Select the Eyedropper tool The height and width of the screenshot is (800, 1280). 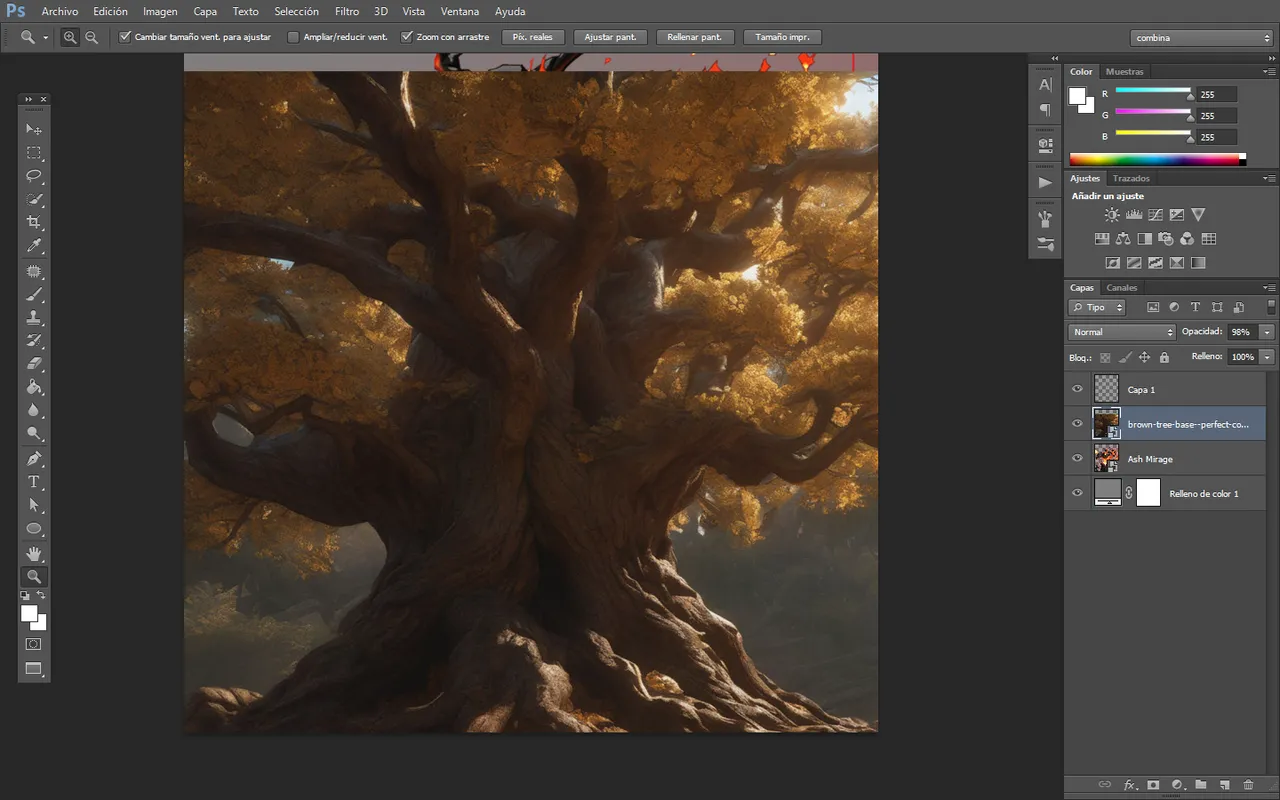pos(34,246)
